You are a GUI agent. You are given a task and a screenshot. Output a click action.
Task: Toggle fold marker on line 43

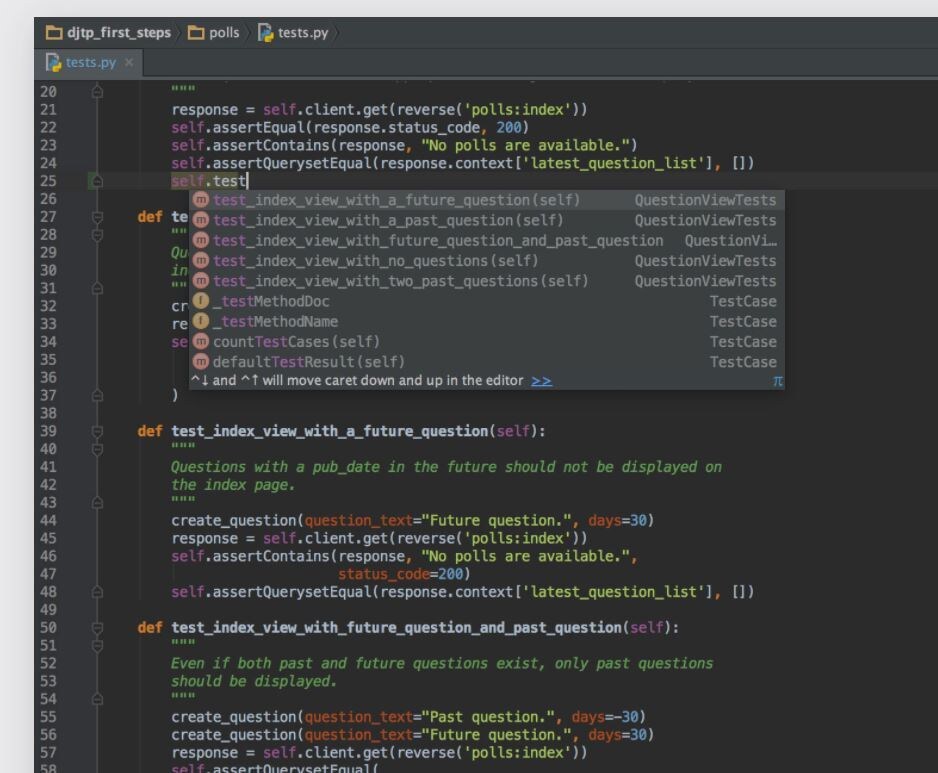(97, 503)
